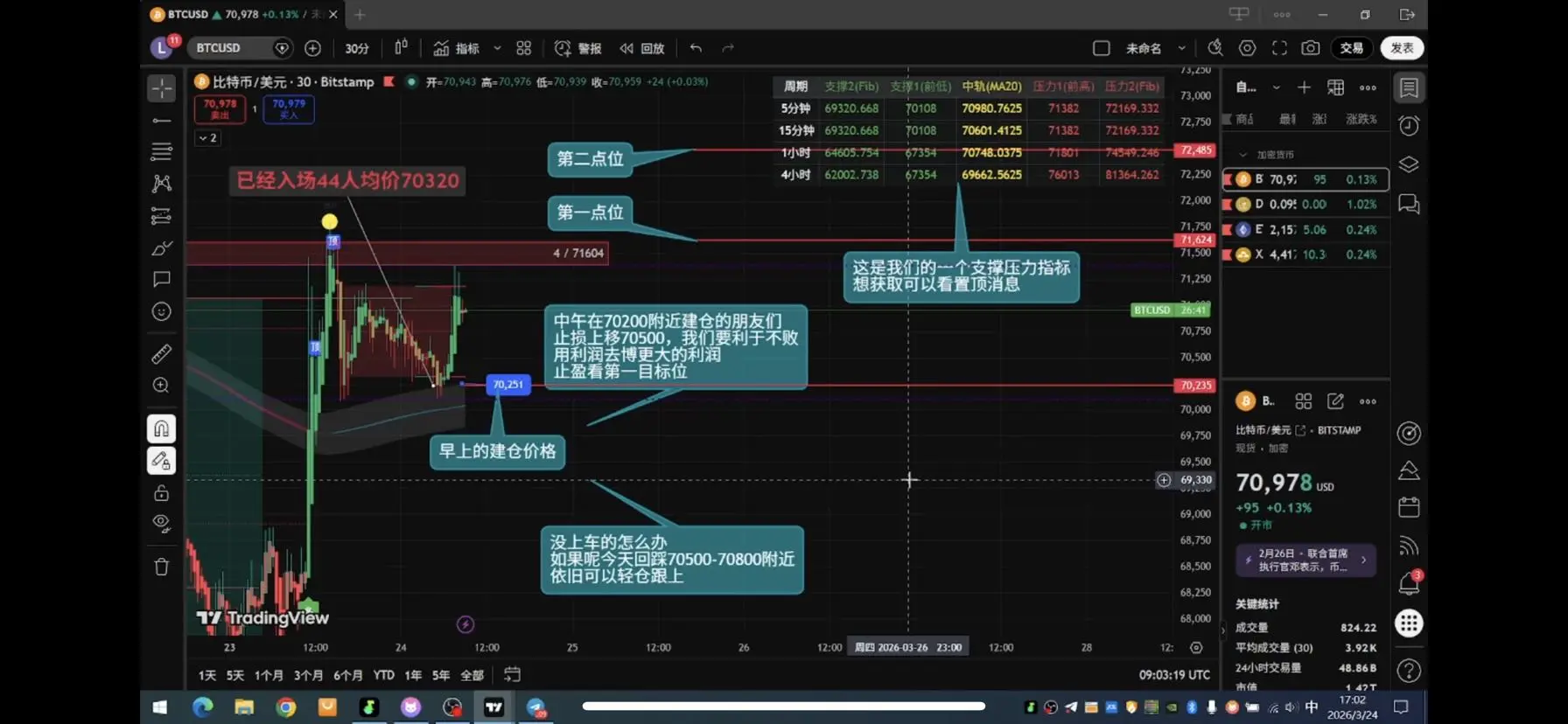
Task: Open the layout grid selector
Action: (524, 48)
